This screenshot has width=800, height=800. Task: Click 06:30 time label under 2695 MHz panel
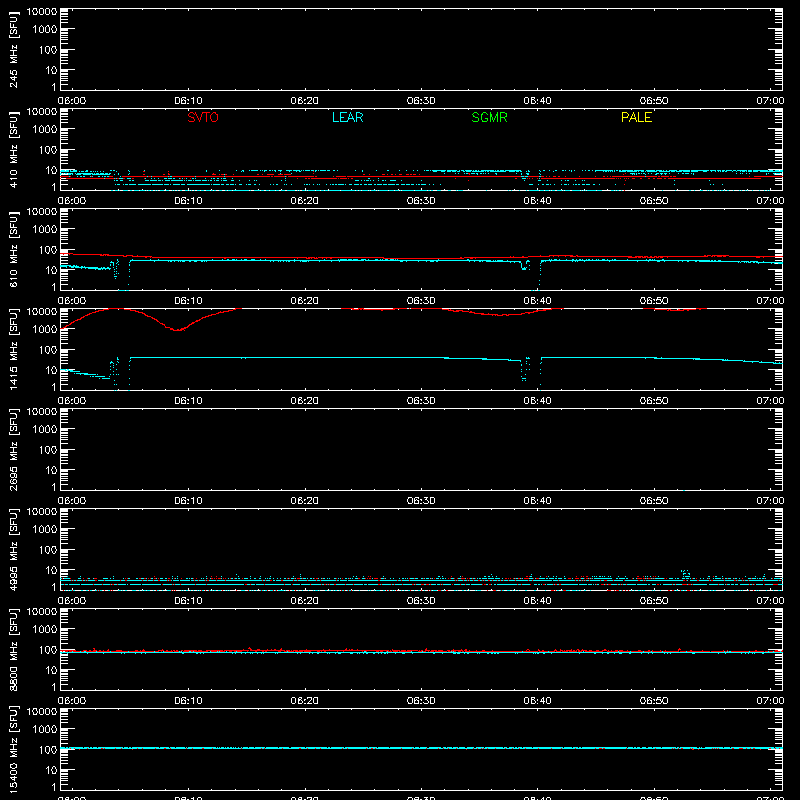[x=421, y=501]
